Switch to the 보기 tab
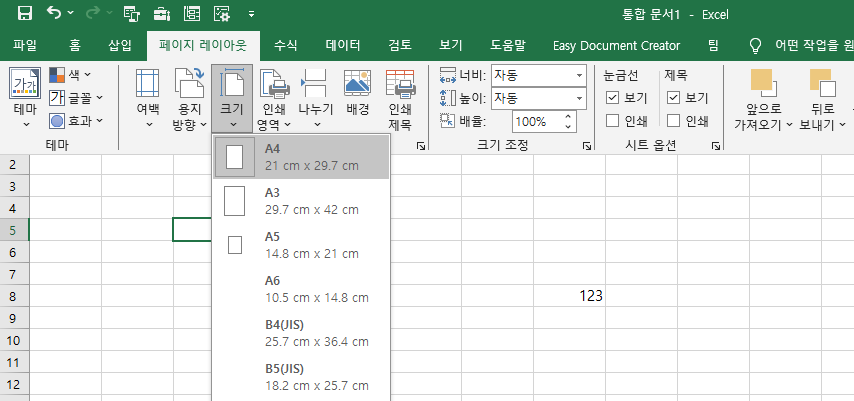This screenshot has height=401, width=854. (451, 45)
